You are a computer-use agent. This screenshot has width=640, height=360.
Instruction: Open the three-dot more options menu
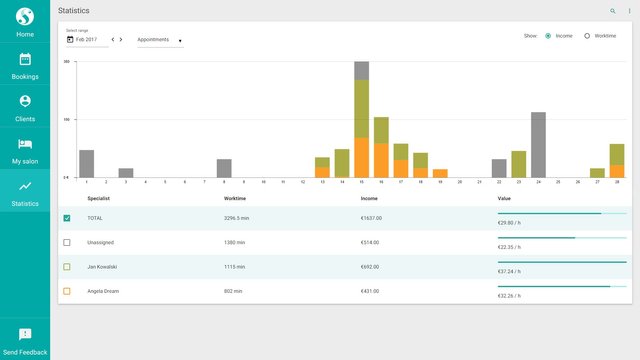point(629,11)
